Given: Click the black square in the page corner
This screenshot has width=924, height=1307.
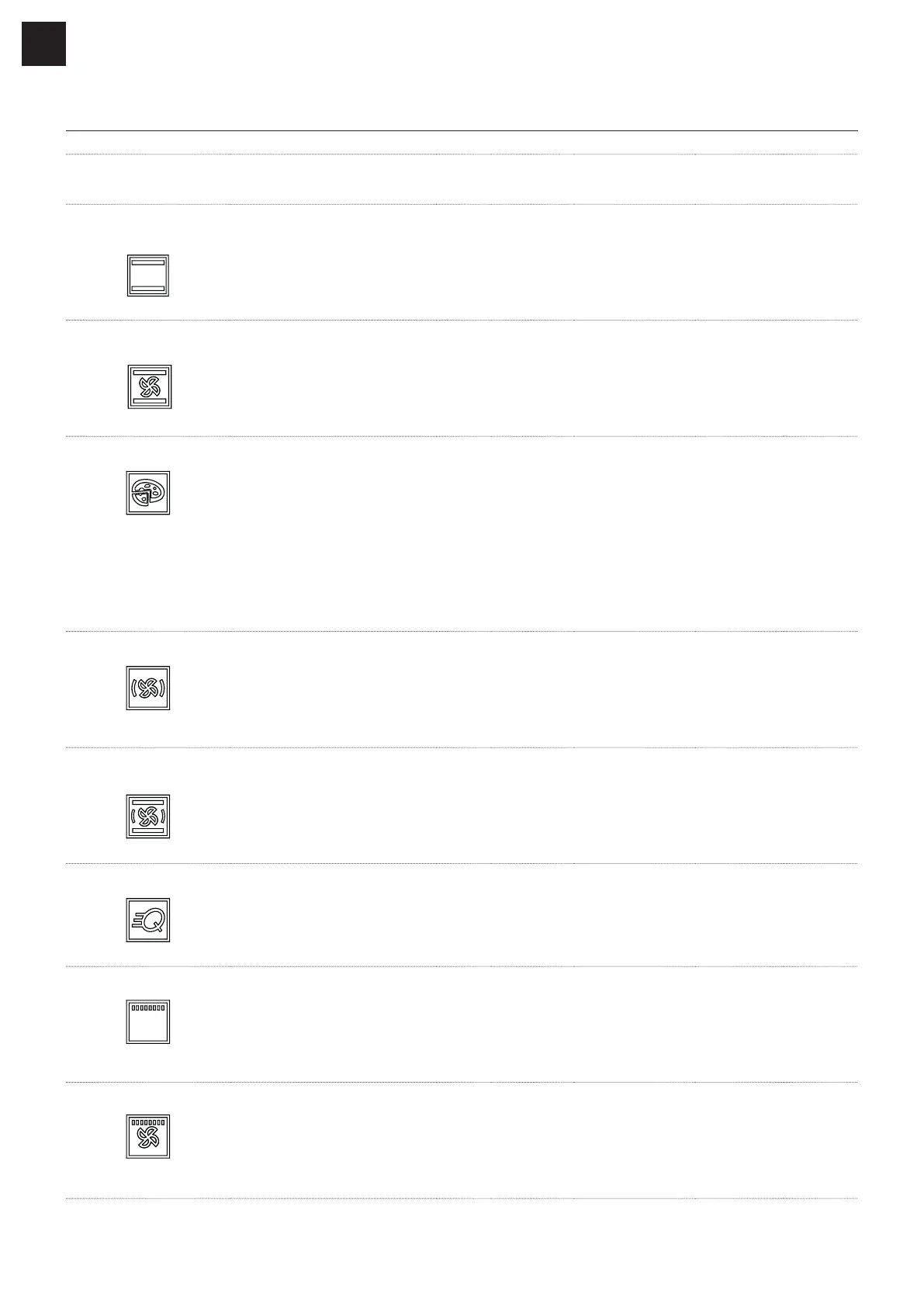Looking at the screenshot, I should coord(43,43).
